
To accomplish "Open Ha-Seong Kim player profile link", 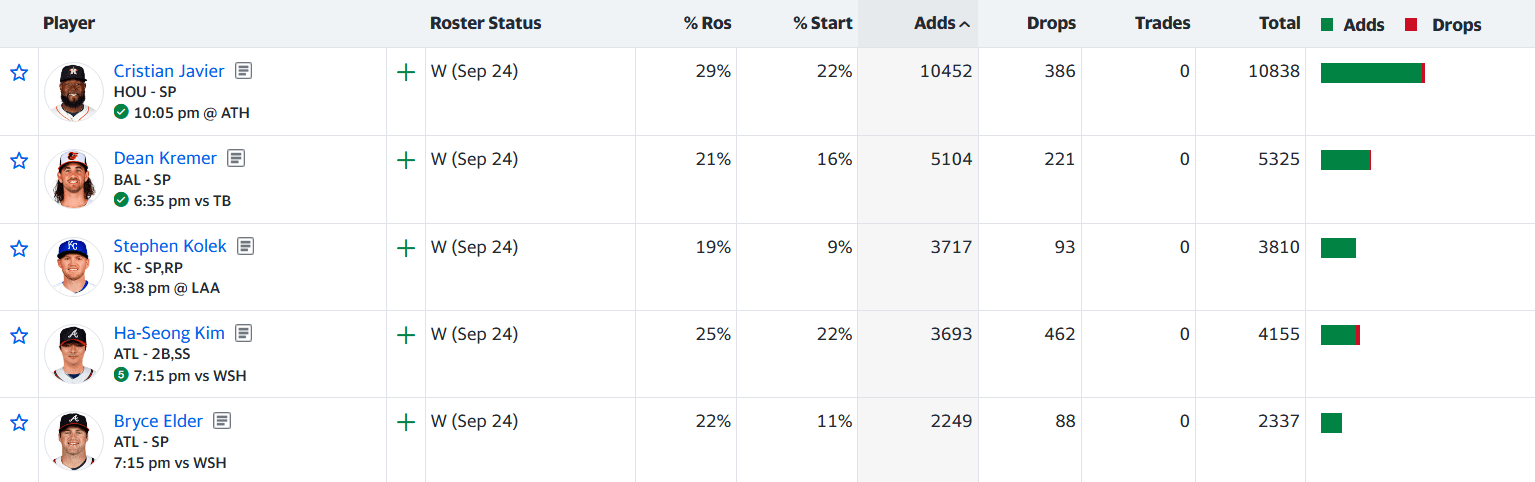I will pyautogui.click(x=169, y=333).
